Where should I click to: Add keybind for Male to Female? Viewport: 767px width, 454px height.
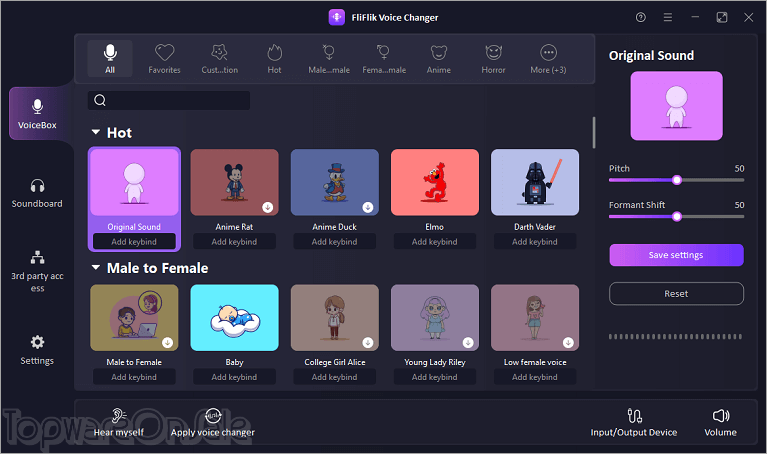[134, 377]
